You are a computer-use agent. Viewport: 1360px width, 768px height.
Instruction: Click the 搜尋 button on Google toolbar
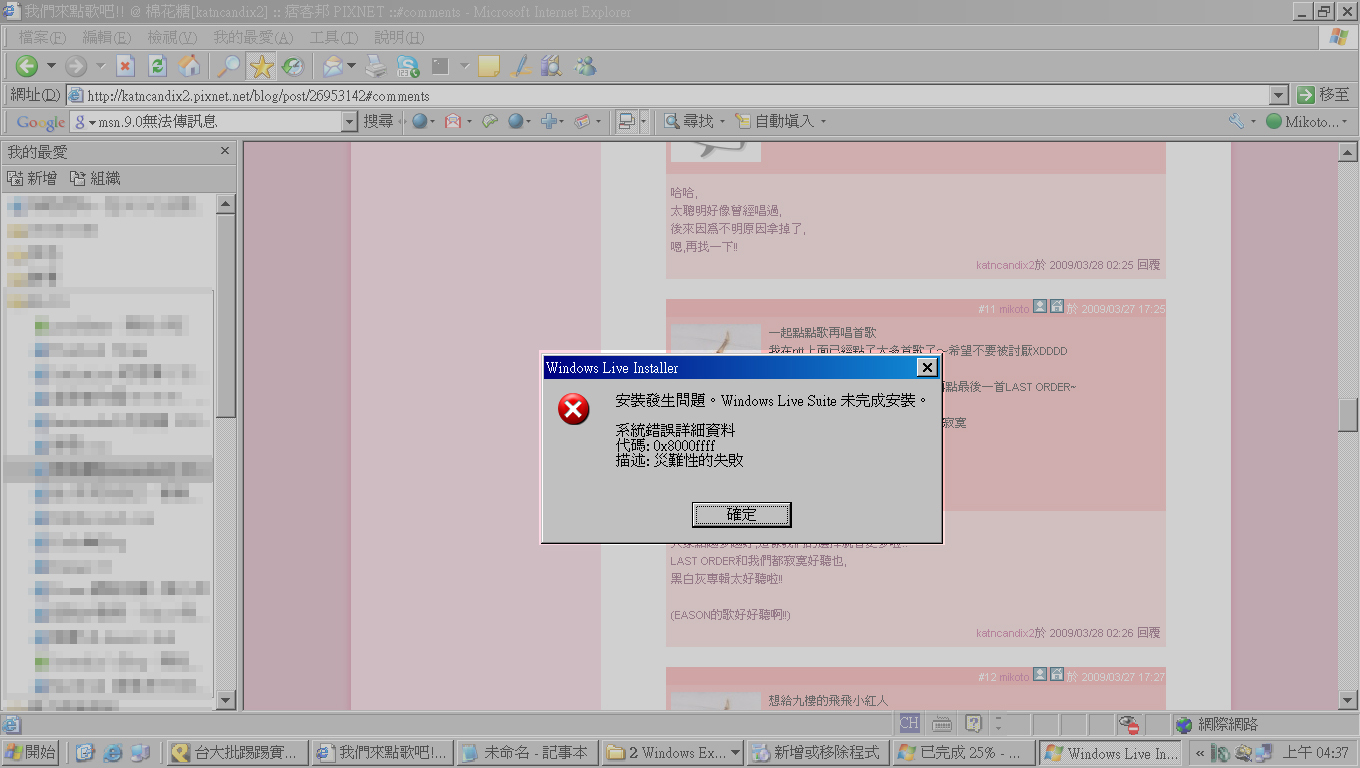(378, 121)
